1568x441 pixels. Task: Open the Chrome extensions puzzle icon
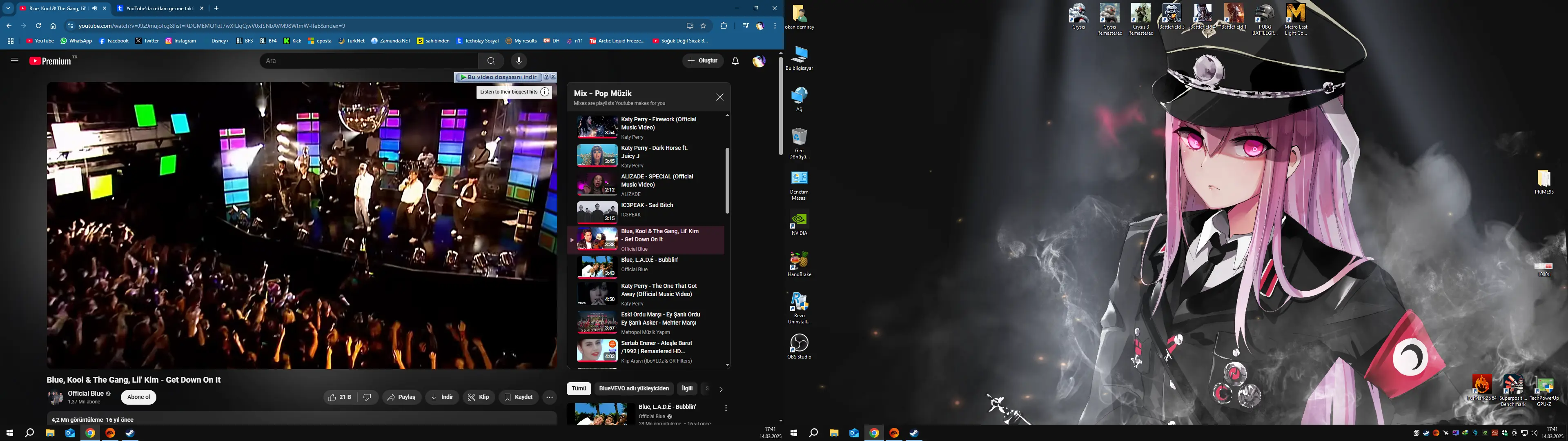pyautogui.click(x=724, y=26)
